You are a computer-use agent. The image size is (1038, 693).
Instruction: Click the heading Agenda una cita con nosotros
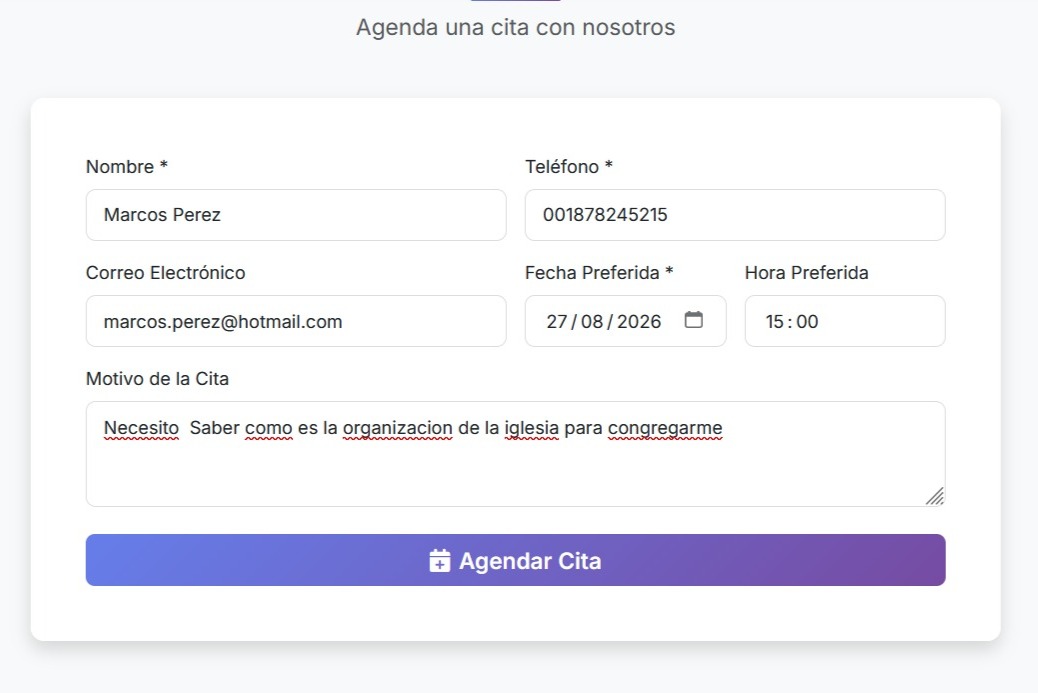(x=516, y=27)
